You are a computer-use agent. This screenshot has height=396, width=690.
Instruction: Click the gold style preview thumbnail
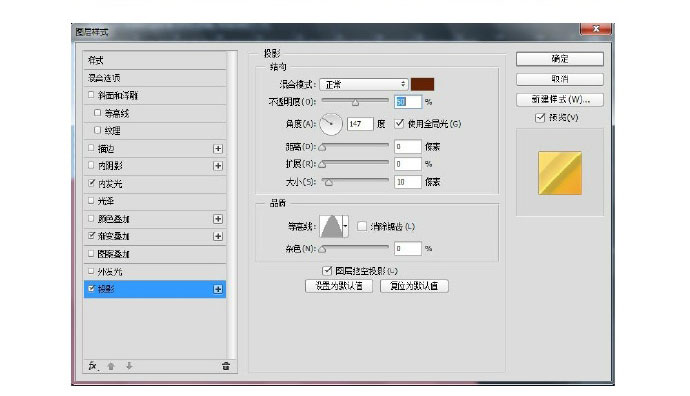tap(560, 173)
